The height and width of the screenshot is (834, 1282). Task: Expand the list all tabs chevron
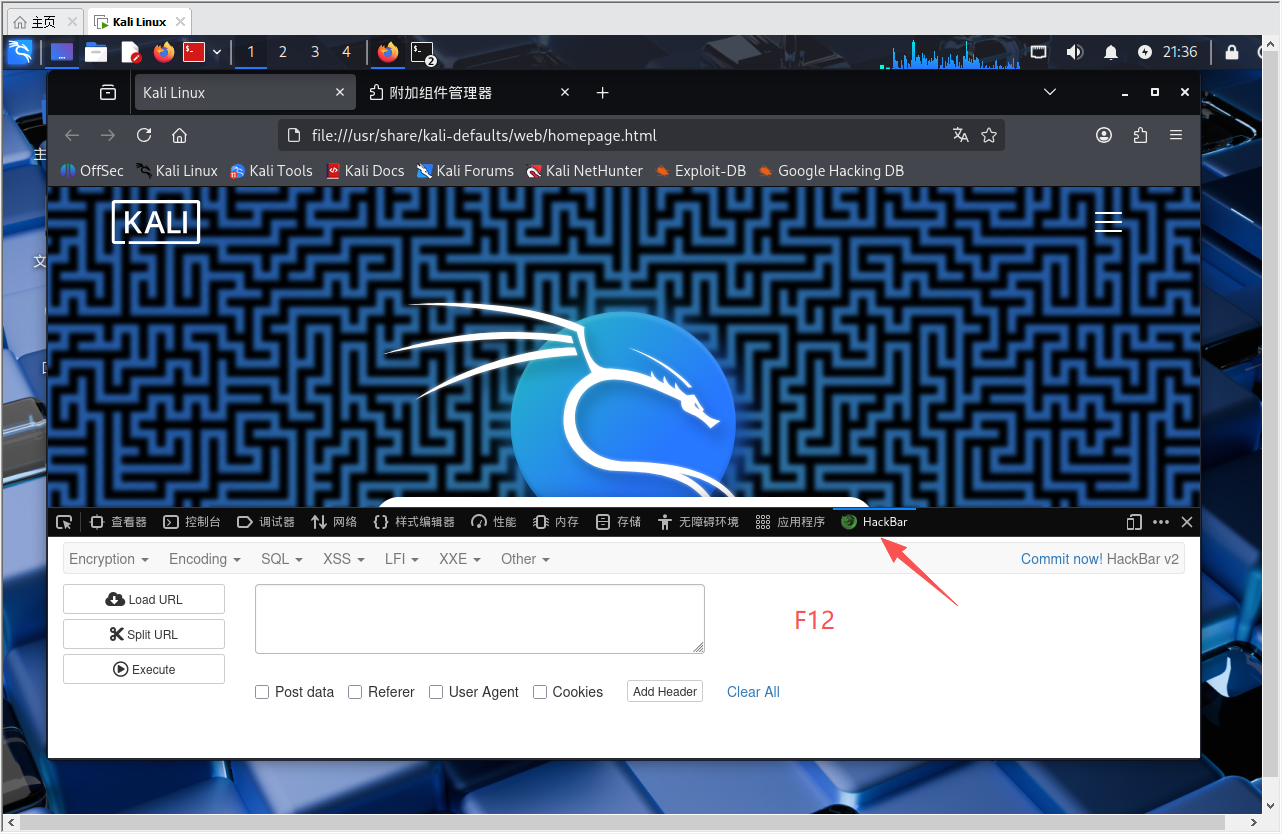coord(1050,92)
